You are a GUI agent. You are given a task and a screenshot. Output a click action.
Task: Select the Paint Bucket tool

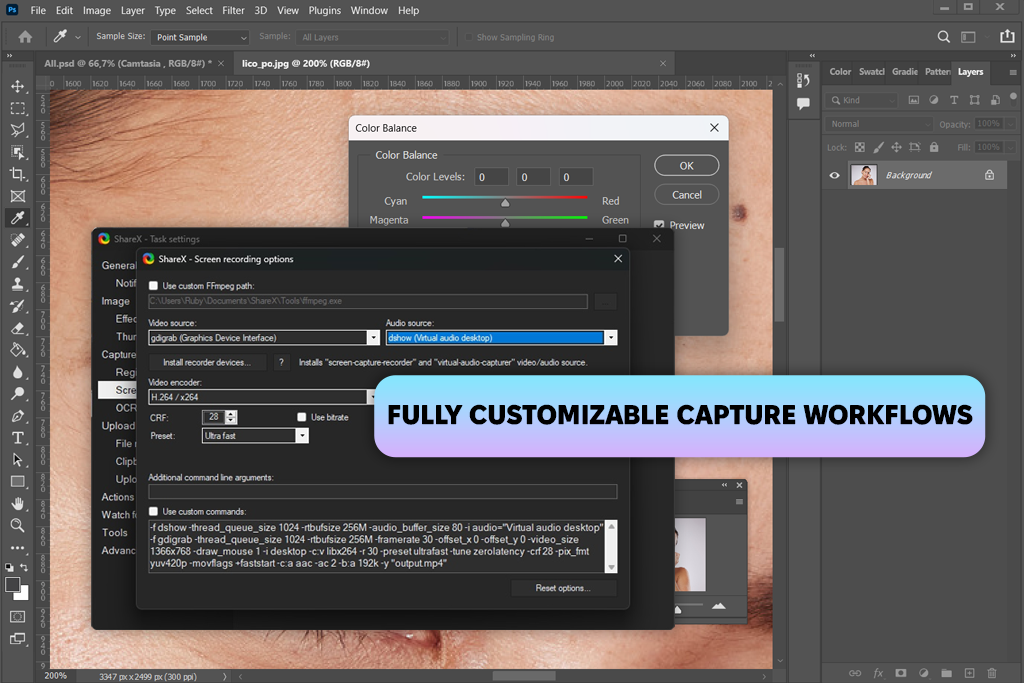(18, 350)
